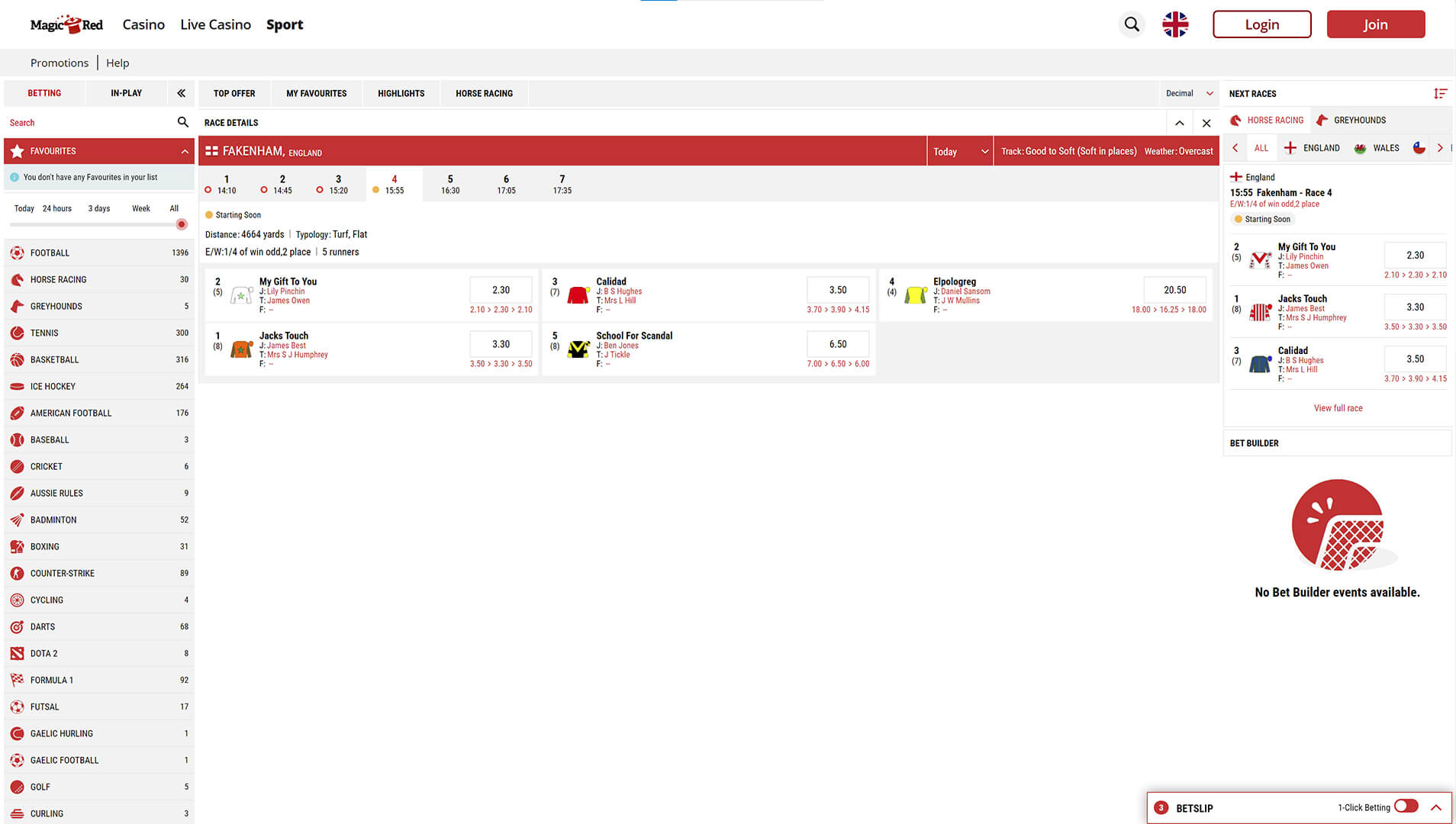This screenshot has height=824, width=1456.
Task: Click the Login button
Action: point(1262,24)
